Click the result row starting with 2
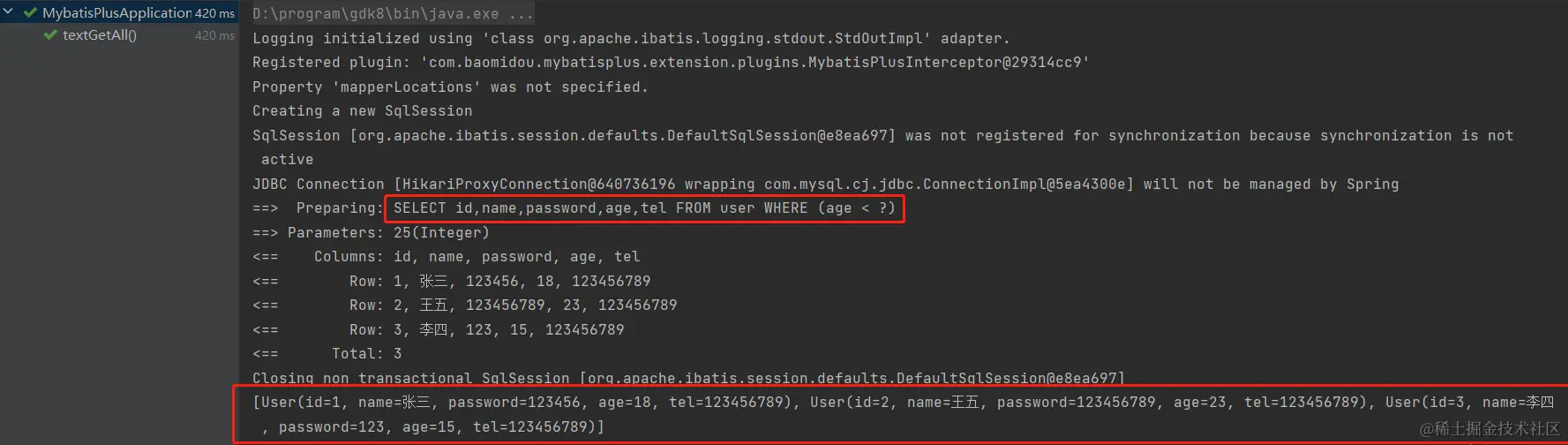1568x445 pixels. (x=513, y=305)
